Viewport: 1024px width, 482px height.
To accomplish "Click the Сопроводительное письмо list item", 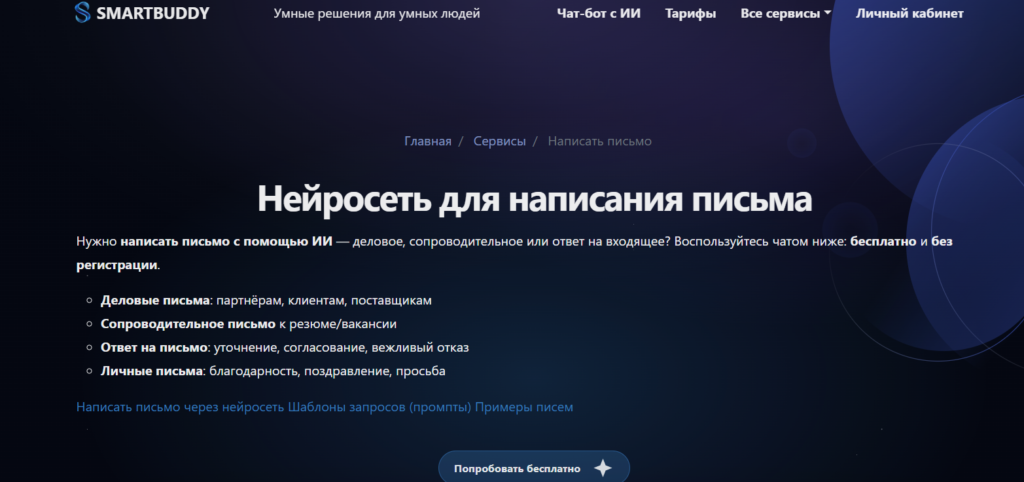I will pyautogui.click(x=249, y=324).
